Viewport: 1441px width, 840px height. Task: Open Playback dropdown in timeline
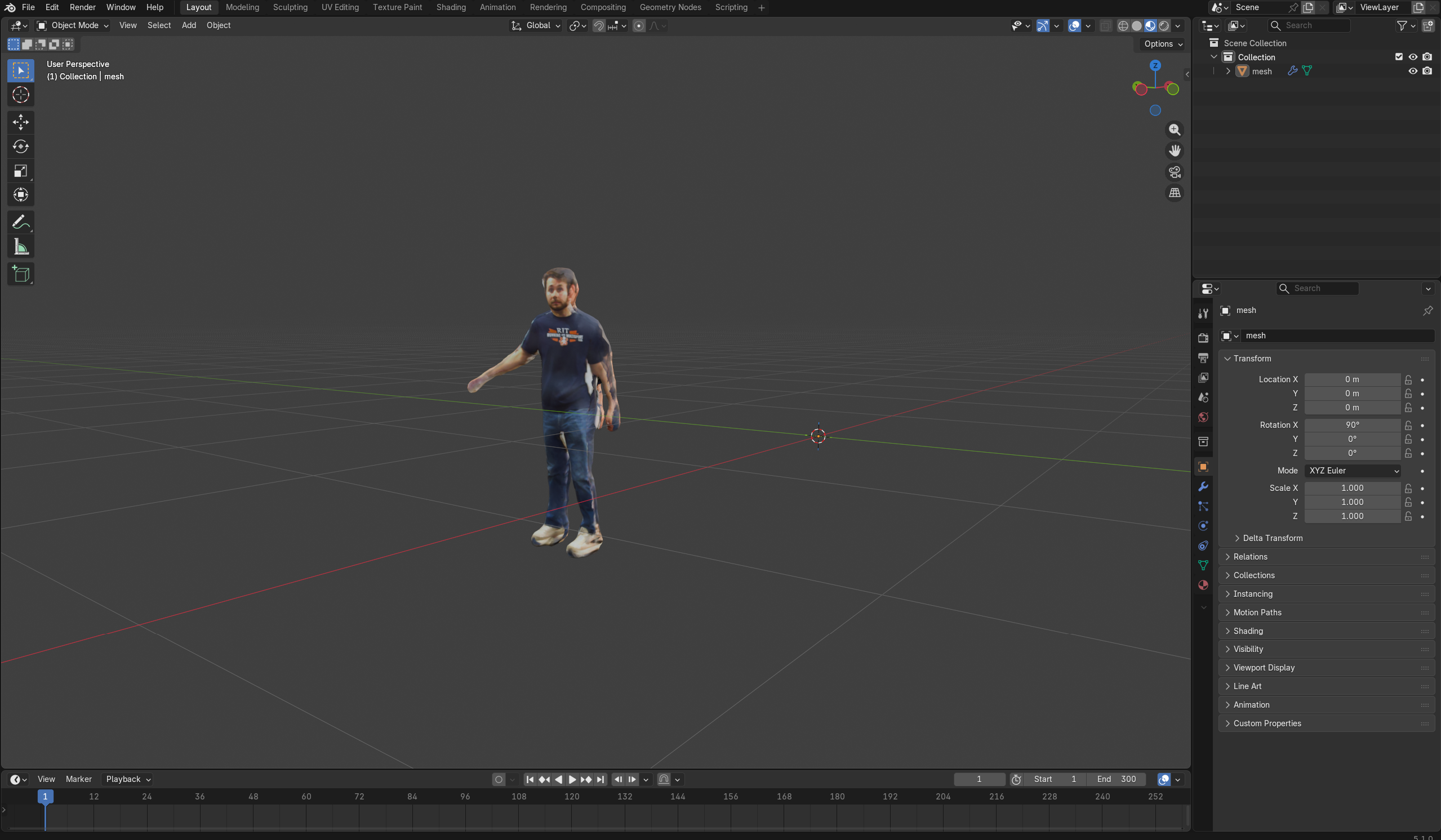pyautogui.click(x=127, y=779)
